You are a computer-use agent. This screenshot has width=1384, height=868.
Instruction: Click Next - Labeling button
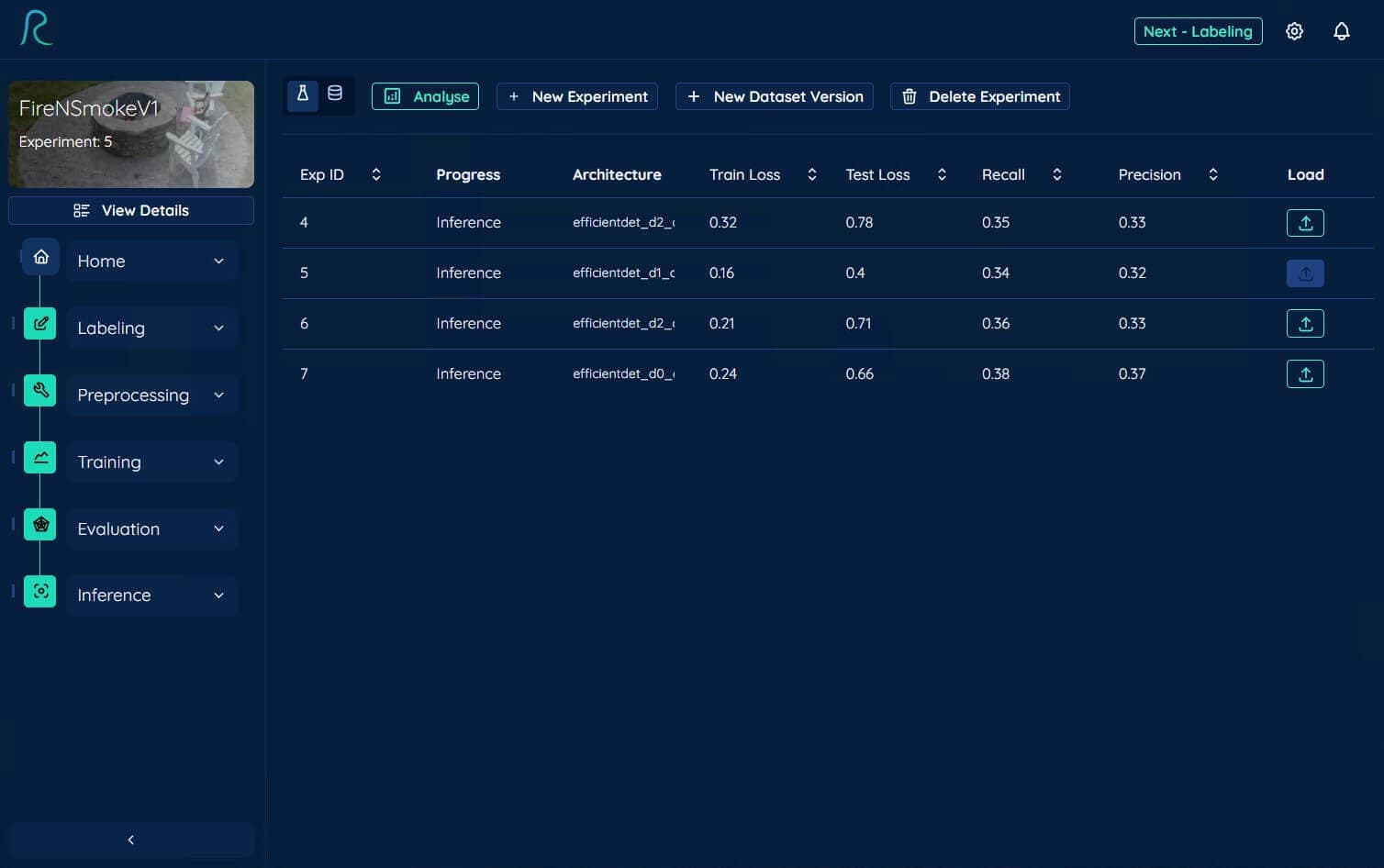[1198, 31]
